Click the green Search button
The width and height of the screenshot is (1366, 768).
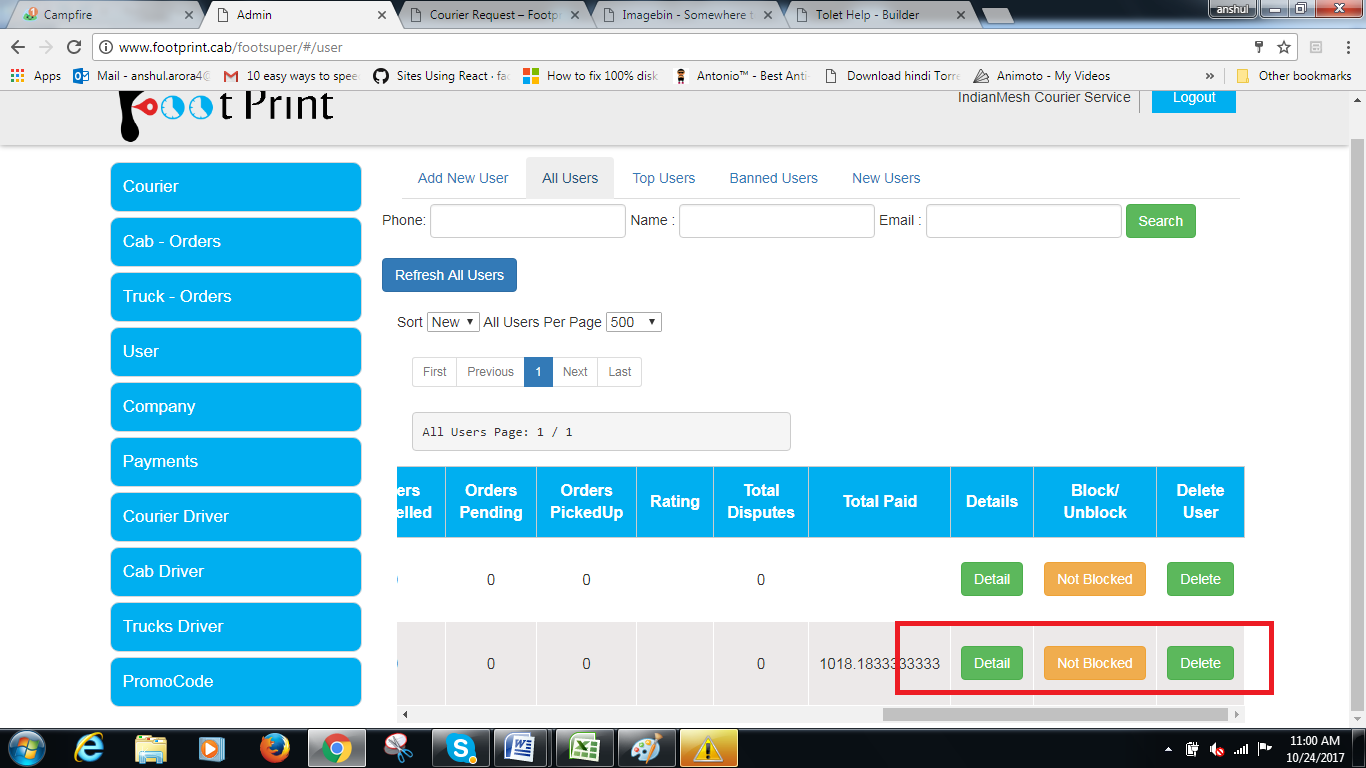pyautogui.click(x=1160, y=221)
